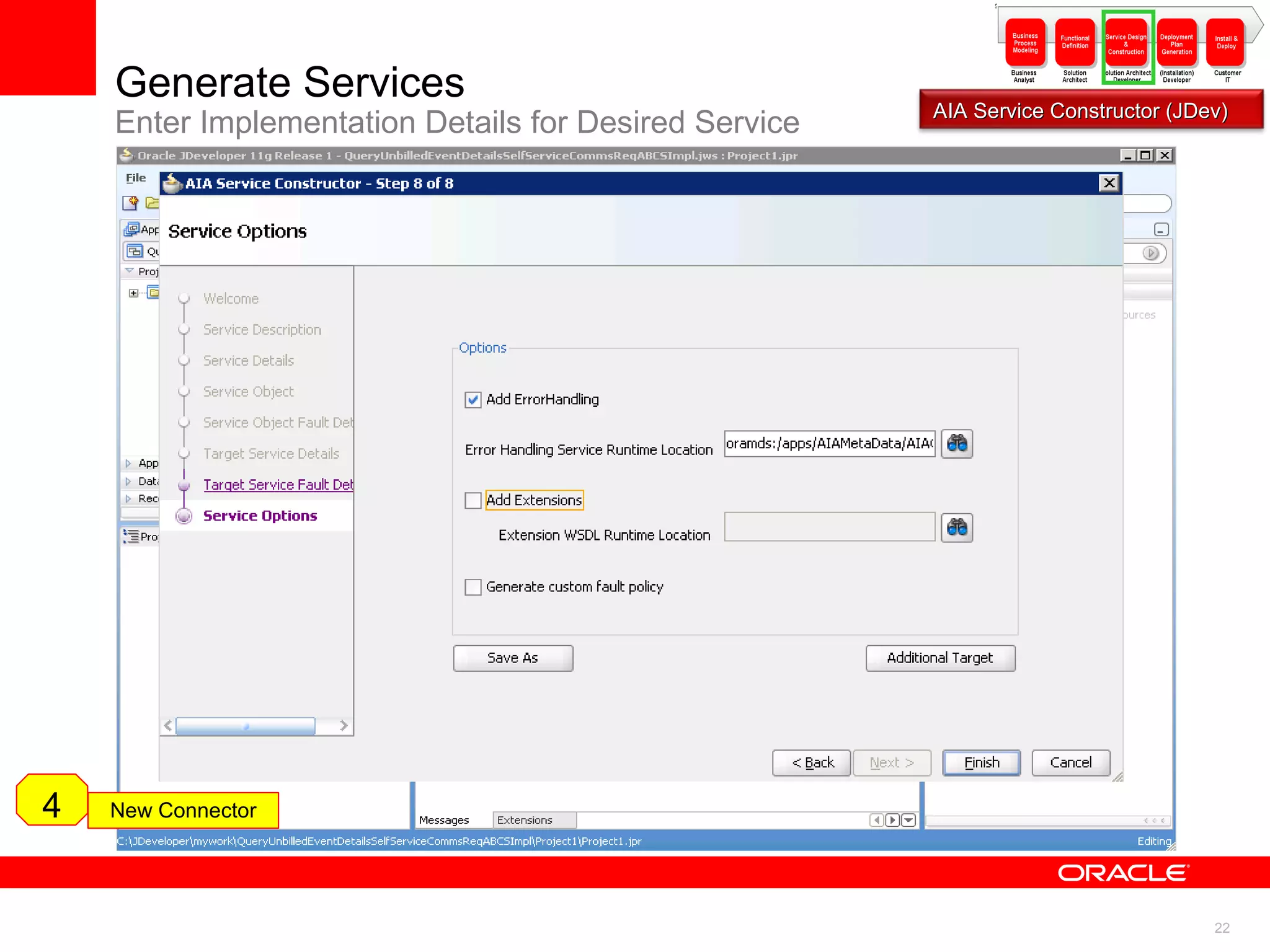The width and height of the screenshot is (1270, 952).
Task: Click Extension WSDL Runtime Location field
Action: click(830, 527)
